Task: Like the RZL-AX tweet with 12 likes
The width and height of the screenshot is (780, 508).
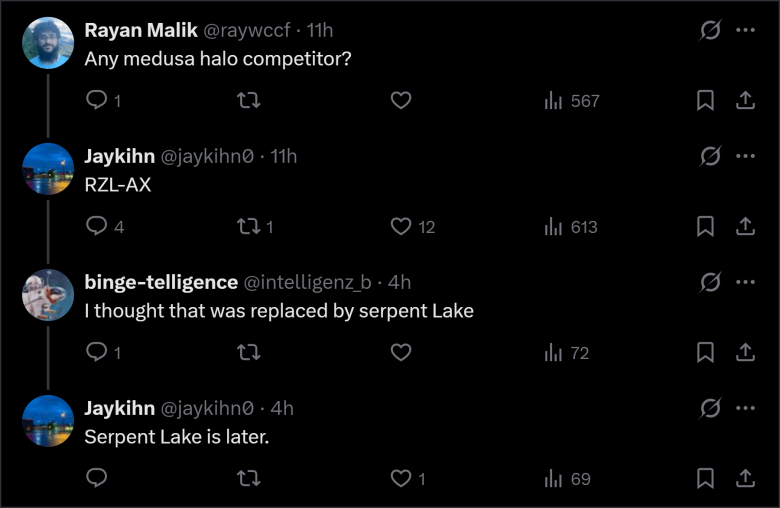Action: pyautogui.click(x=401, y=227)
